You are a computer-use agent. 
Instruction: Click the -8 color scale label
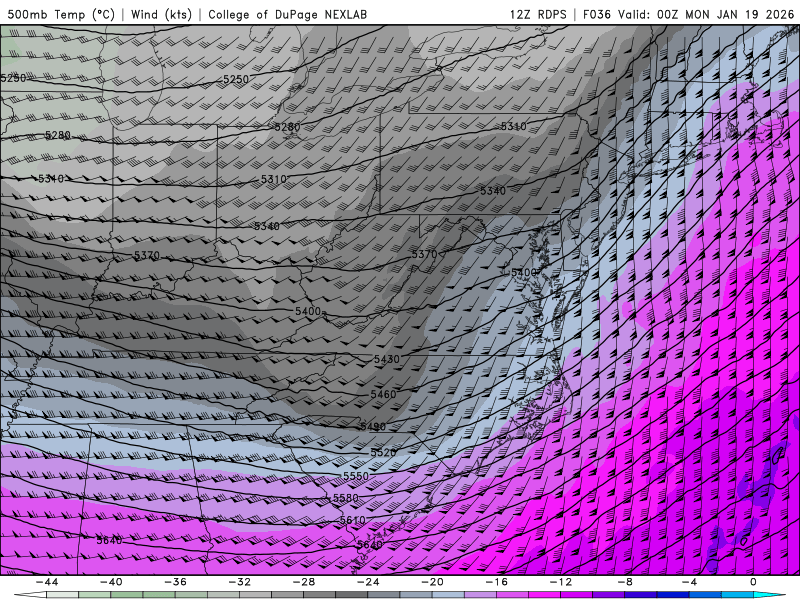coord(625,582)
